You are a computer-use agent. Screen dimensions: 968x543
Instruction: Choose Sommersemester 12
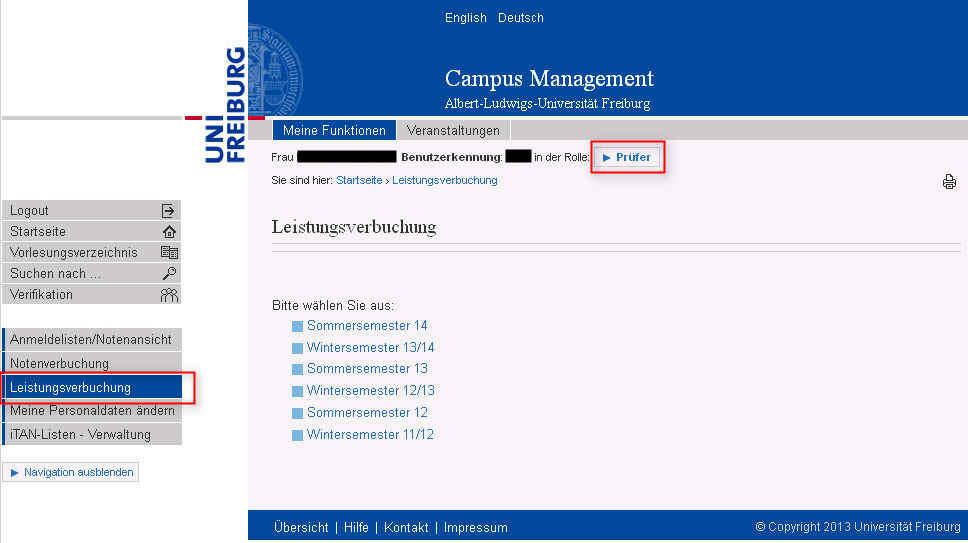tap(367, 412)
